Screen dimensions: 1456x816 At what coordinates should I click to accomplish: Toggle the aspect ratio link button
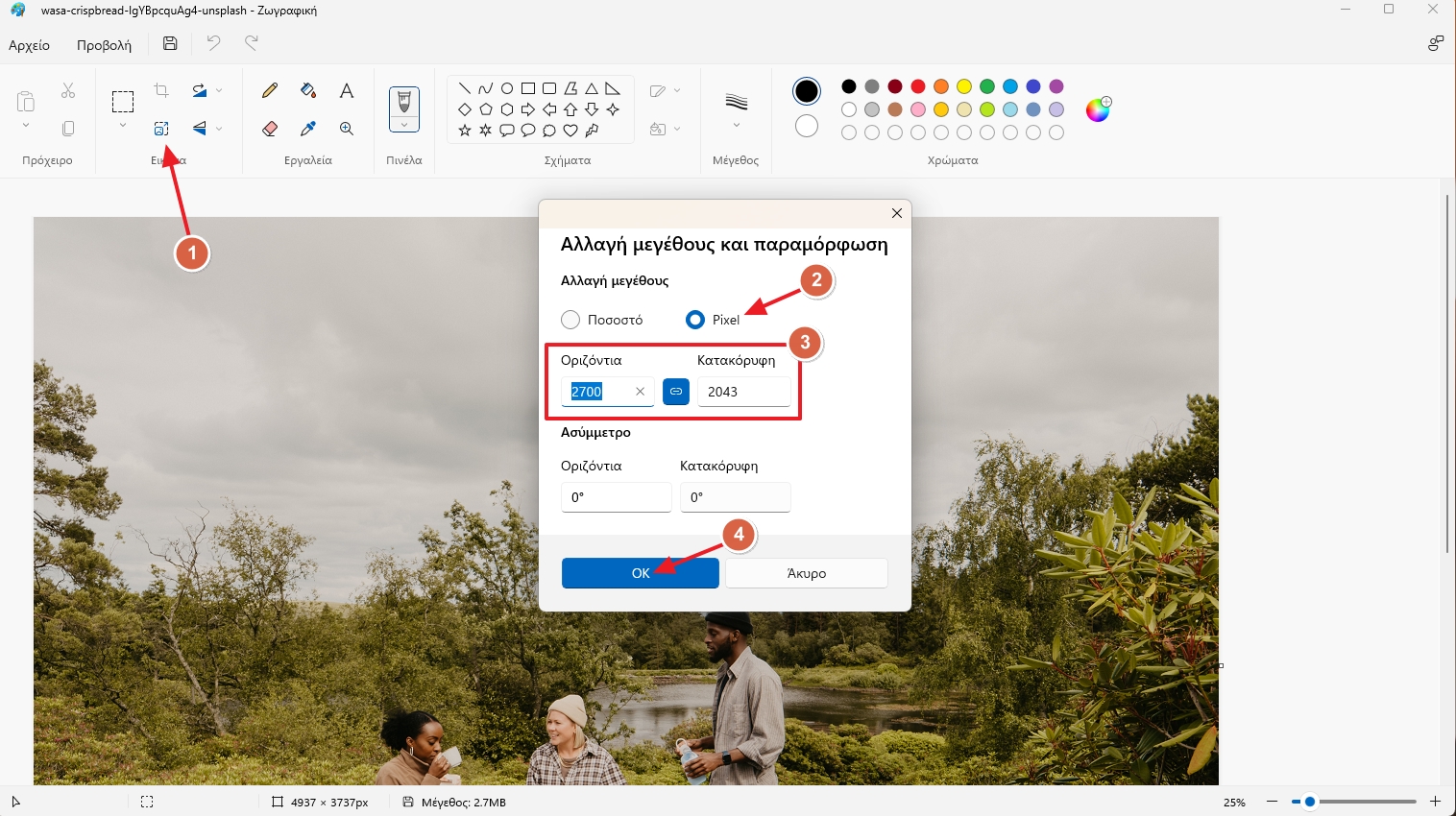[676, 392]
